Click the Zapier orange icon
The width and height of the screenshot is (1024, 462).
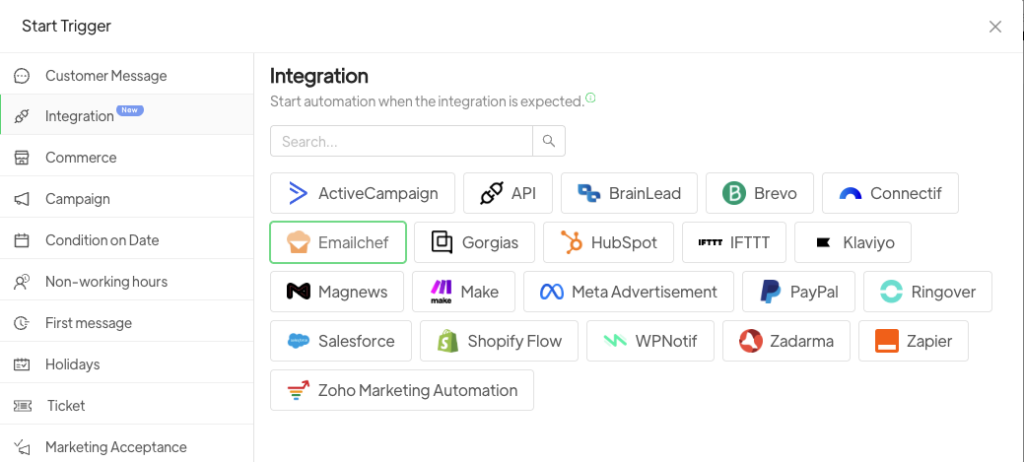886,341
